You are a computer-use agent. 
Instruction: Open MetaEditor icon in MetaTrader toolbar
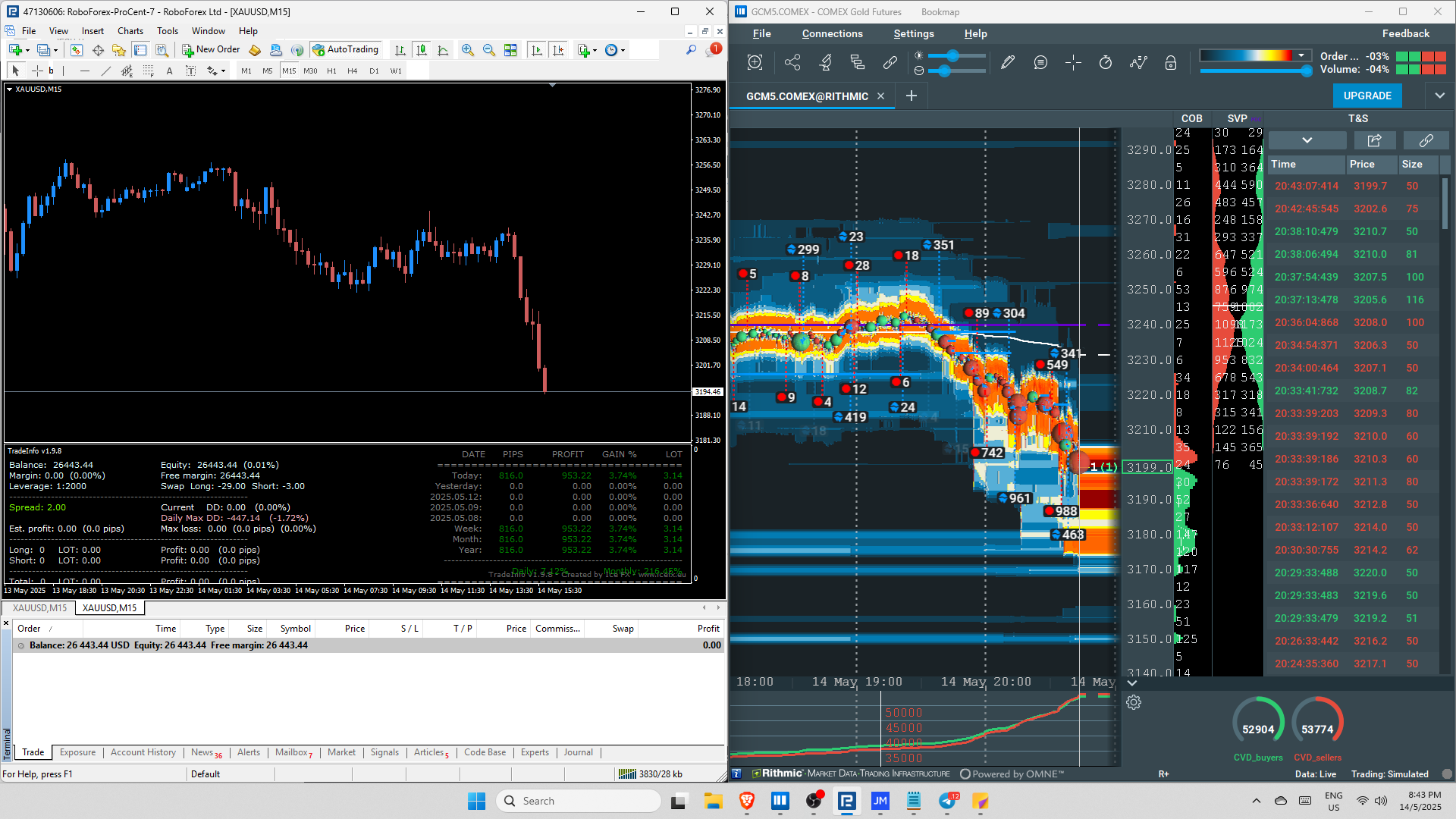pos(255,50)
